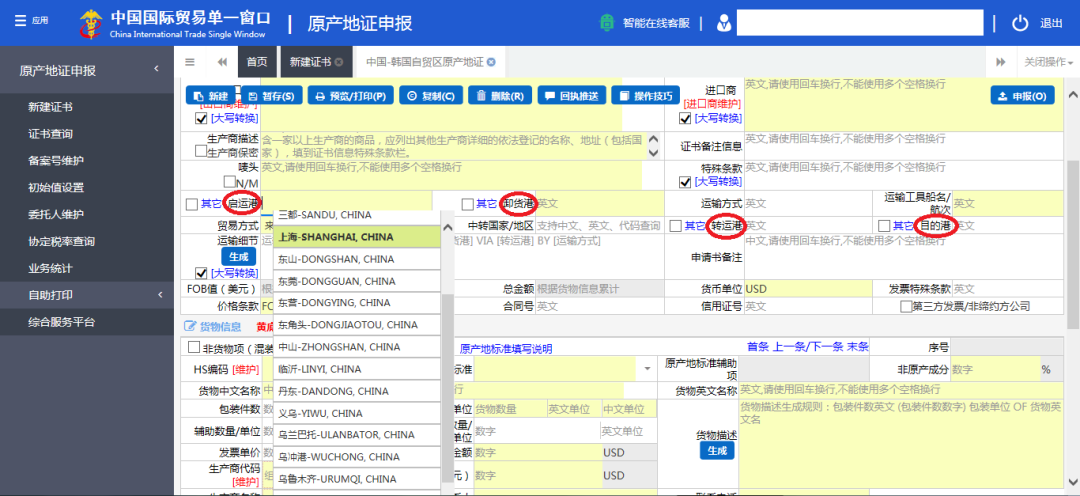Click the 删除(R) trash button
1080x496 pixels.
click(499, 96)
